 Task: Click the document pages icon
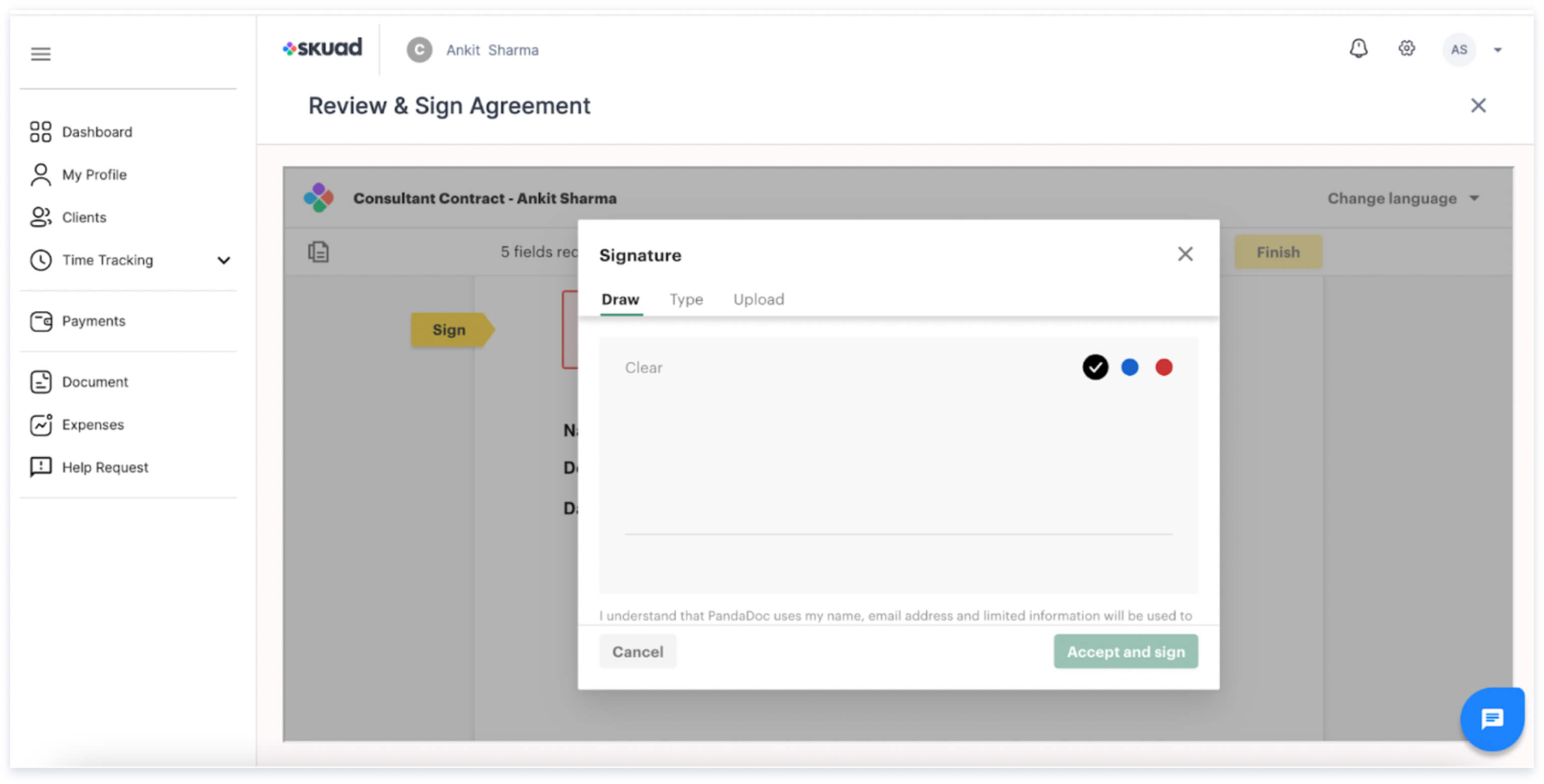click(x=318, y=252)
